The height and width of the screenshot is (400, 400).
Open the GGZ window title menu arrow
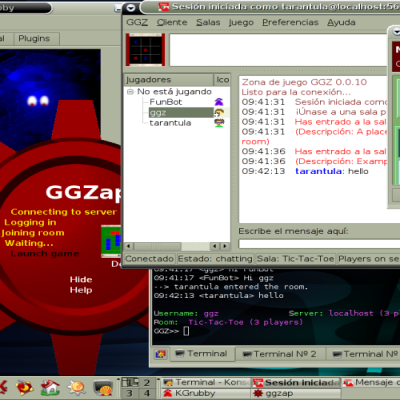click(x=131, y=7)
